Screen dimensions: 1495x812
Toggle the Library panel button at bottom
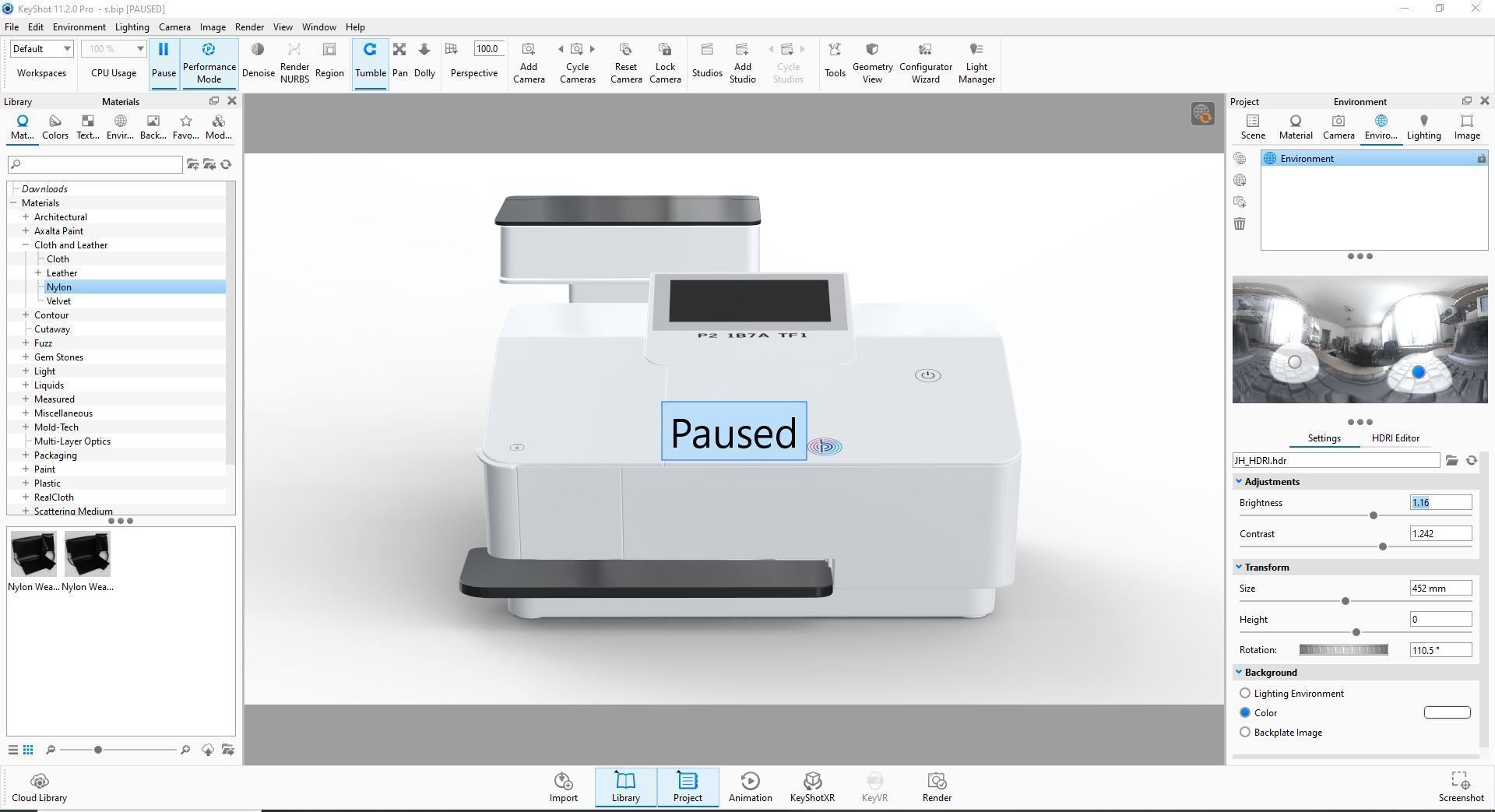coord(625,787)
